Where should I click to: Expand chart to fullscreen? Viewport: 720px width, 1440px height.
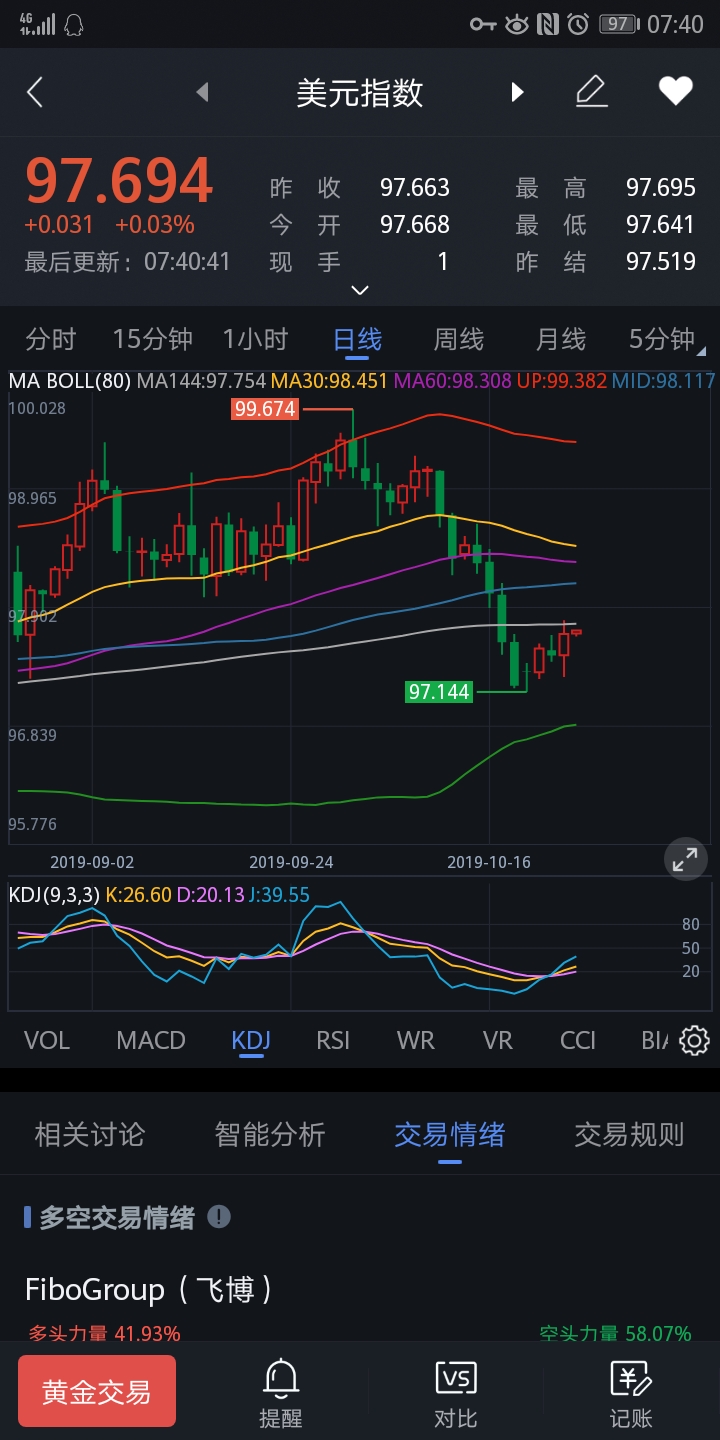tap(685, 858)
